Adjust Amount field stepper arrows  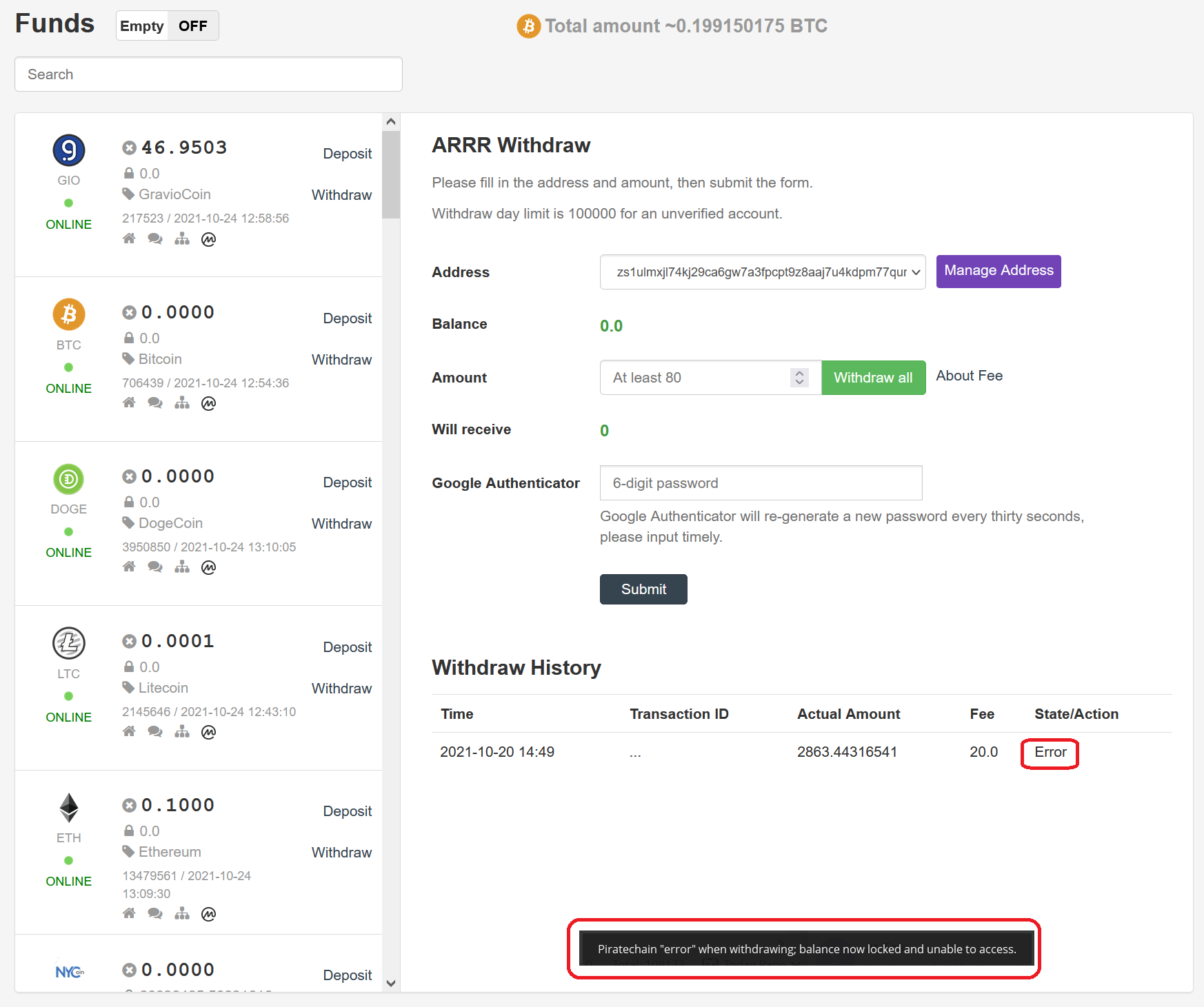(x=799, y=377)
